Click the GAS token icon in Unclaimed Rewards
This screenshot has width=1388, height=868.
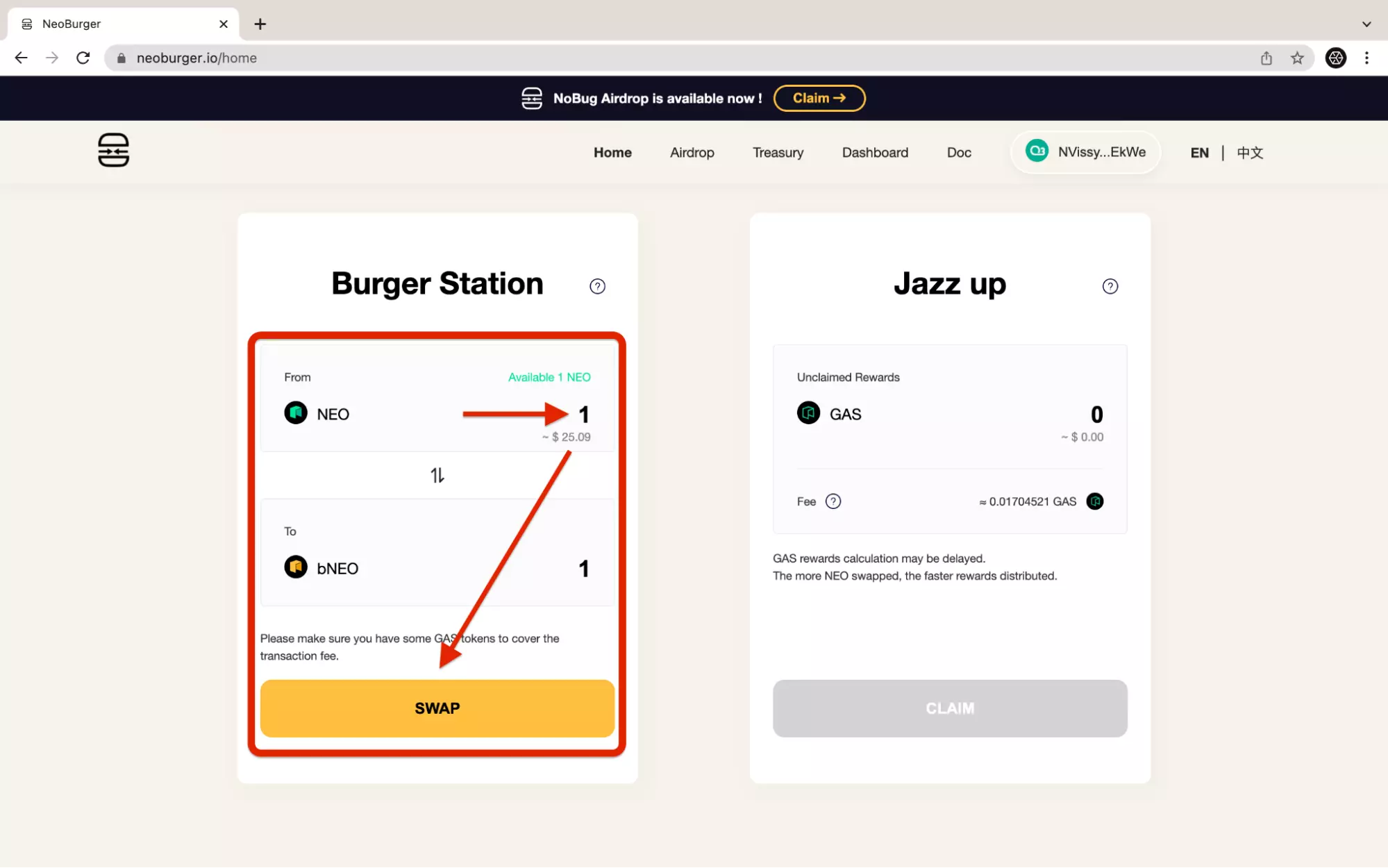(808, 413)
